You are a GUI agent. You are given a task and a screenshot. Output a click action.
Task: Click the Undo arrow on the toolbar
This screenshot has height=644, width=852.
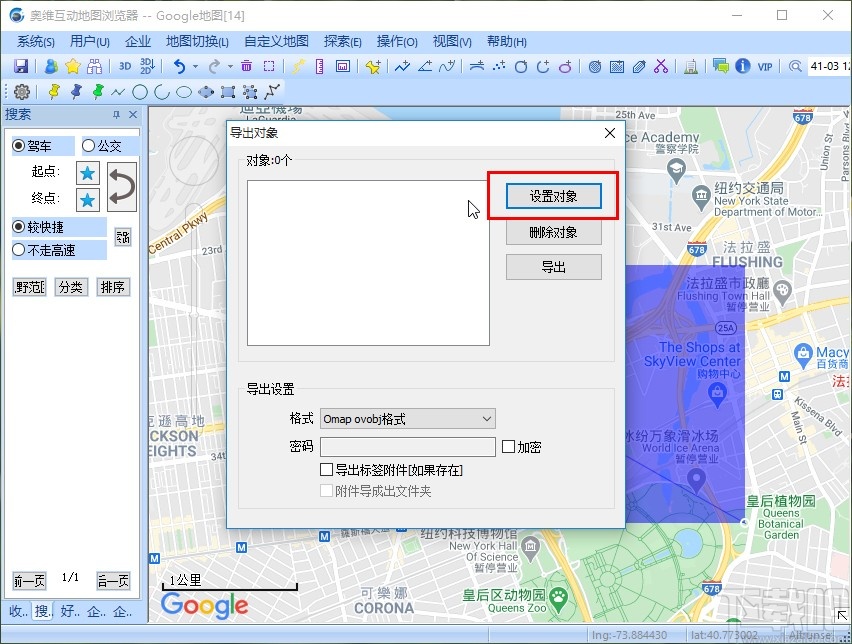[x=180, y=64]
